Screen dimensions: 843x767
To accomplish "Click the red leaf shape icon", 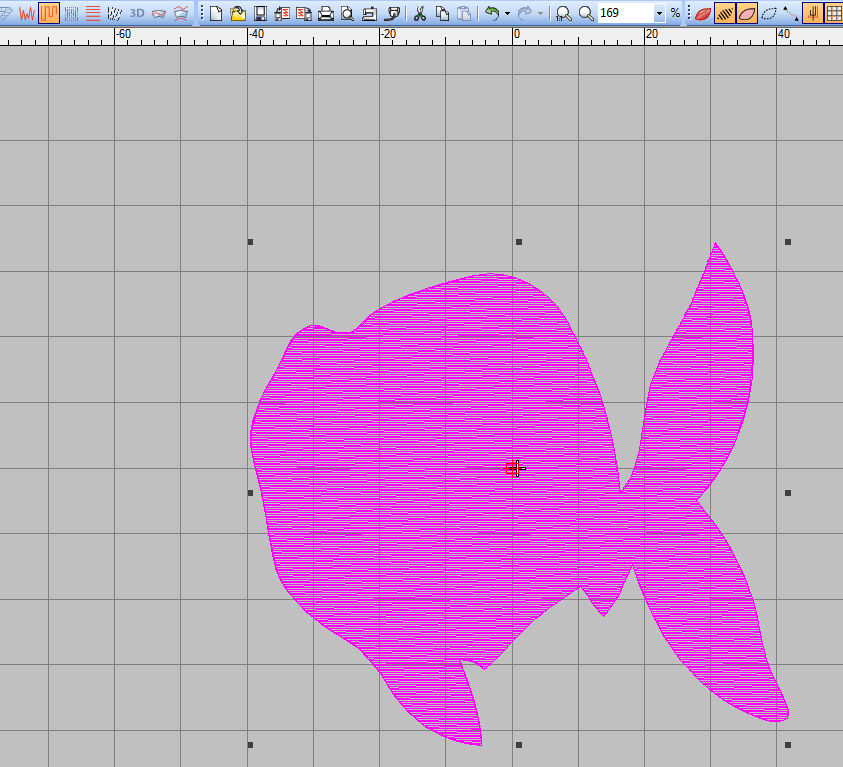I will click(704, 14).
